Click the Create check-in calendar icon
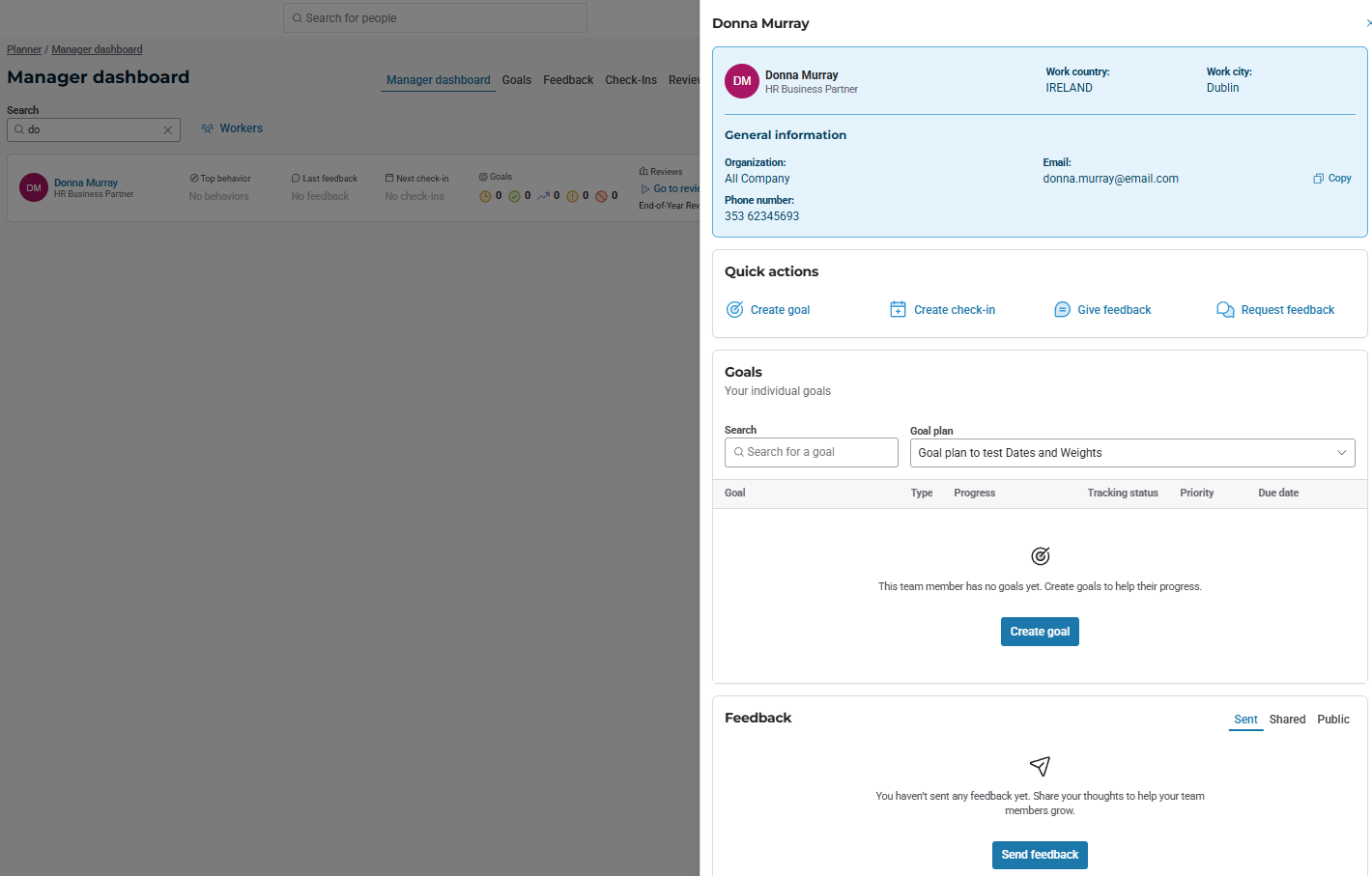Viewport: 1372px width, 876px height. 898,310
